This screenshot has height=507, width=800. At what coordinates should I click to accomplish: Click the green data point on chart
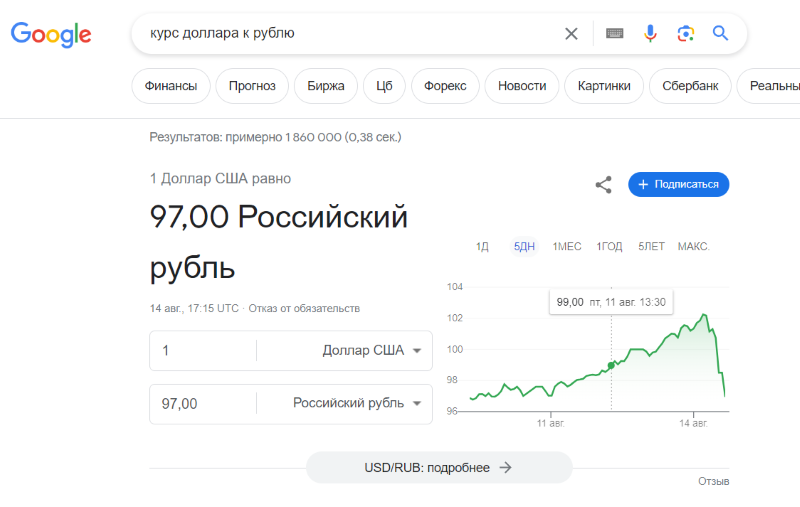pyautogui.click(x=611, y=365)
